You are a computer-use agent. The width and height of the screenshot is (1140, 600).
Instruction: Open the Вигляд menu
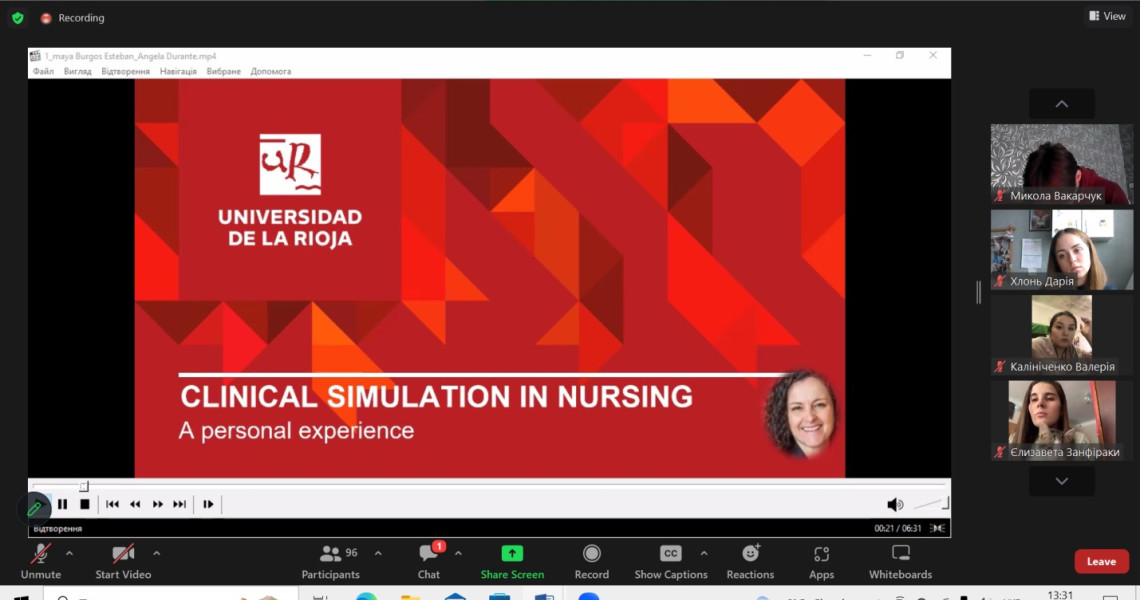(77, 71)
